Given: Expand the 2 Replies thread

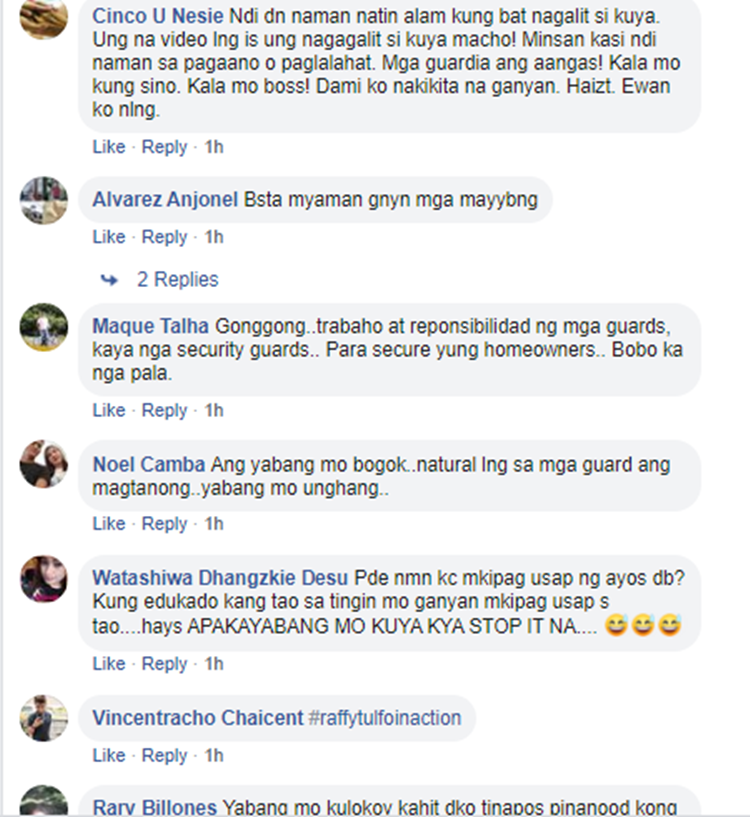Looking at the screenshot, I should pyautogui.click(x=177, y=280).
